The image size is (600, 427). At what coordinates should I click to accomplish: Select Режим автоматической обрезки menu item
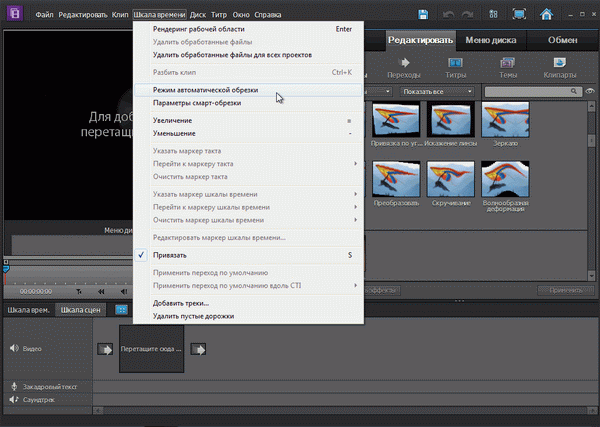pyautogui.click(x=205, y=90)
